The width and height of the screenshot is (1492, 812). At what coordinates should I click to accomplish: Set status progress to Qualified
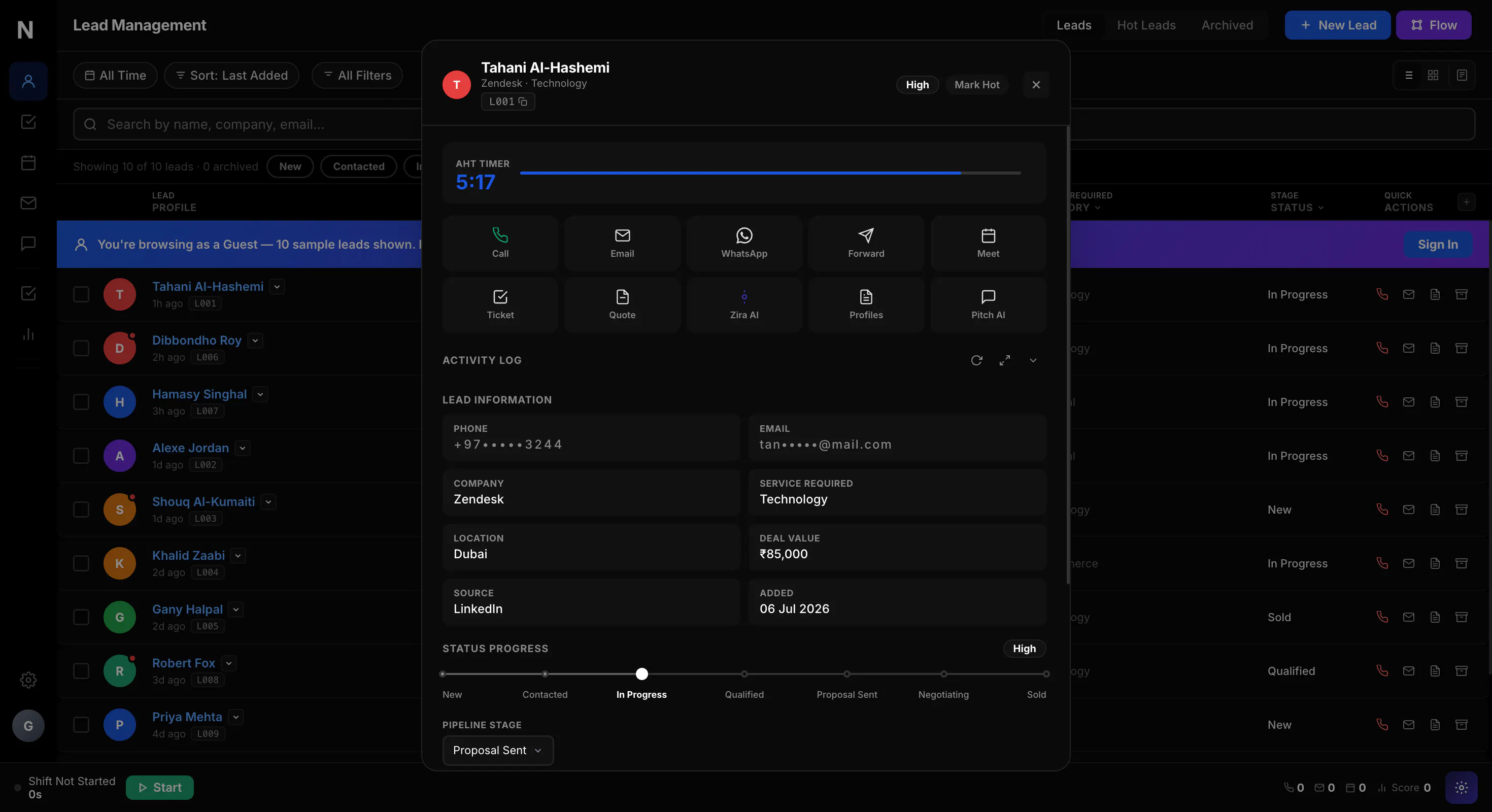744,674
